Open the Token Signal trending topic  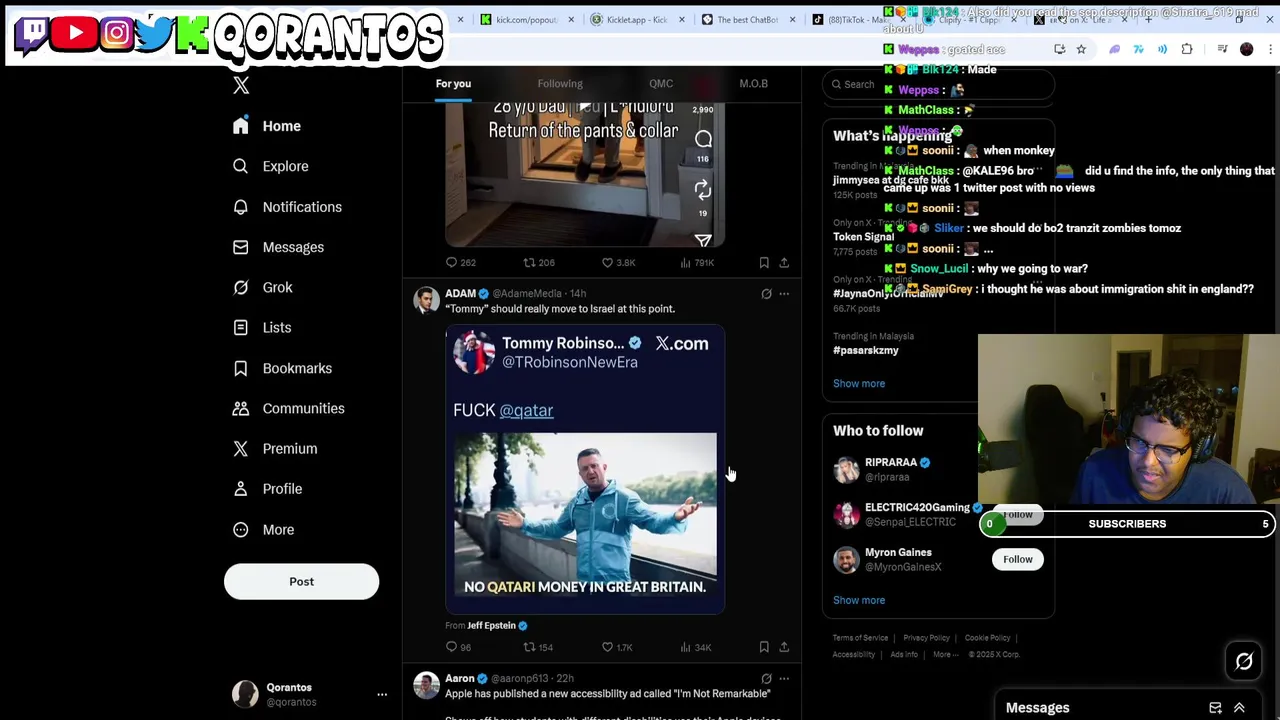click(x=863, y=237)
